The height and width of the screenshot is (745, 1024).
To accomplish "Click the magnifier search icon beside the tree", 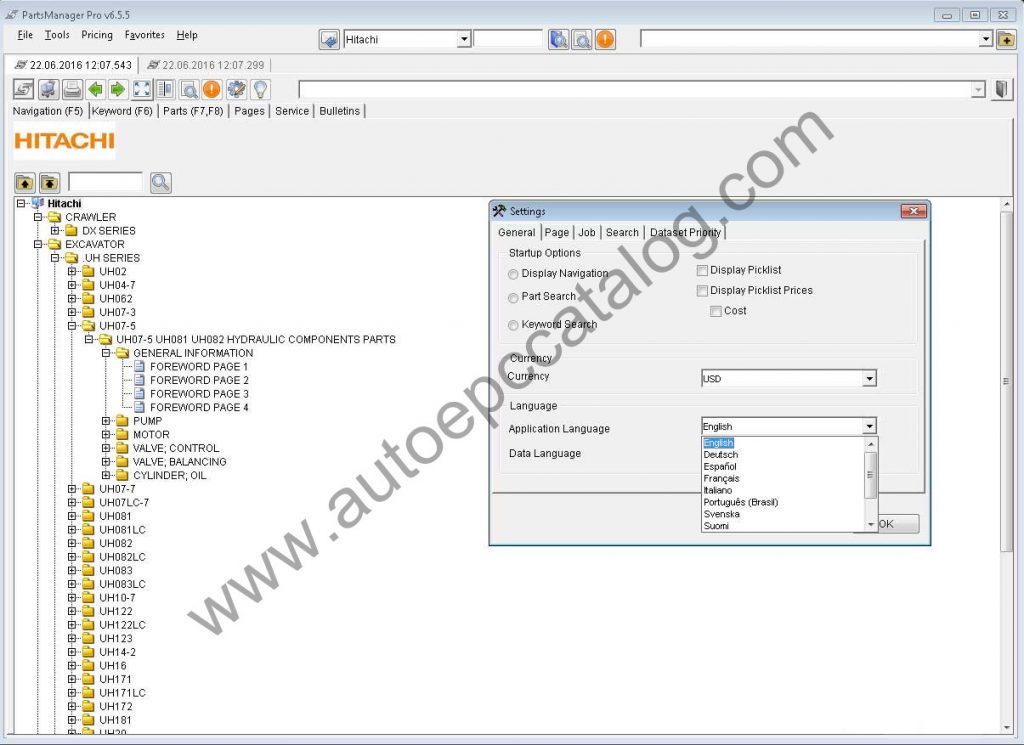I will [x=159, y=183].
